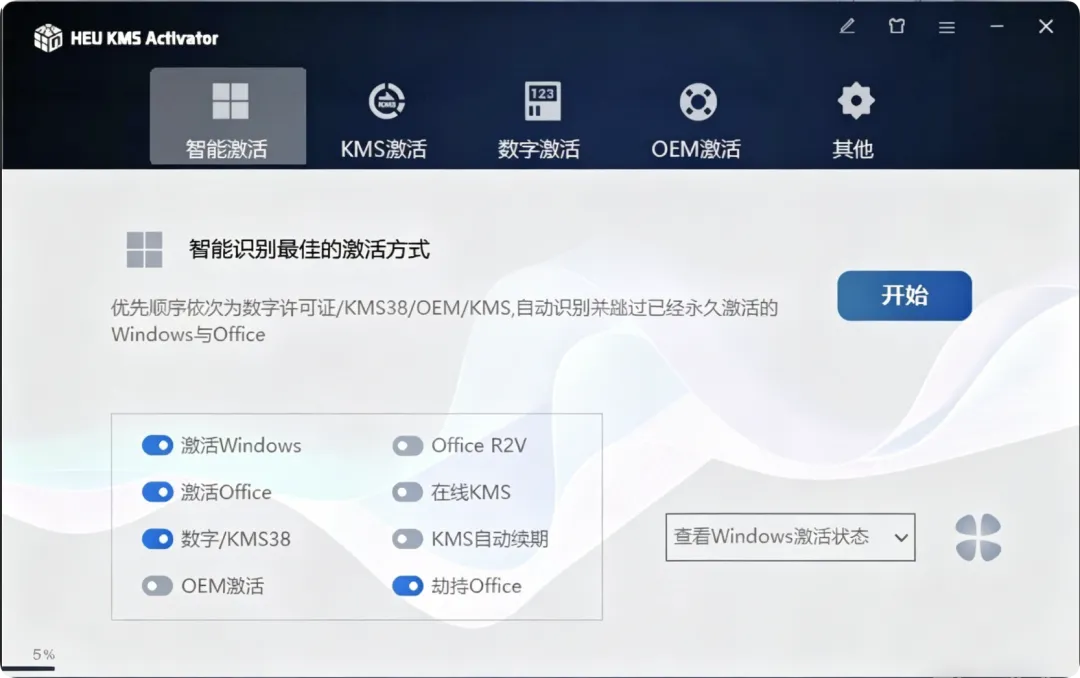
Task: Click the 其他 gear icon
Action: (855, 101)
